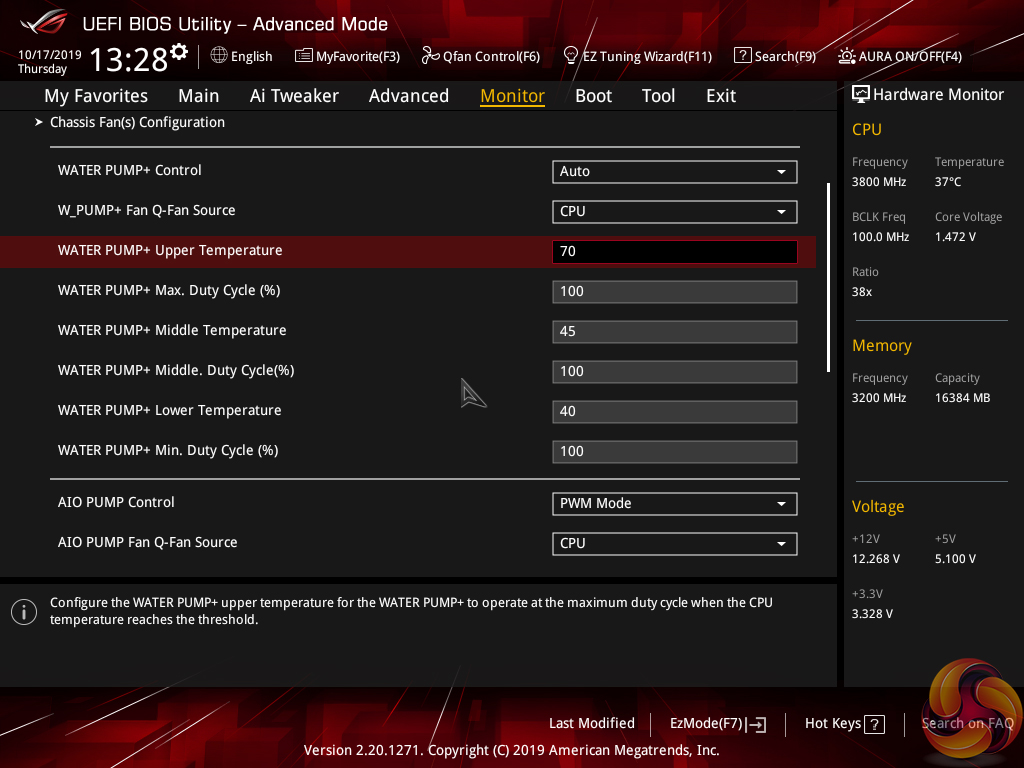Viewport: 1024px width, 768px height.
Task: Click the 13:28 clock display
Action: [x=129, y=59]
